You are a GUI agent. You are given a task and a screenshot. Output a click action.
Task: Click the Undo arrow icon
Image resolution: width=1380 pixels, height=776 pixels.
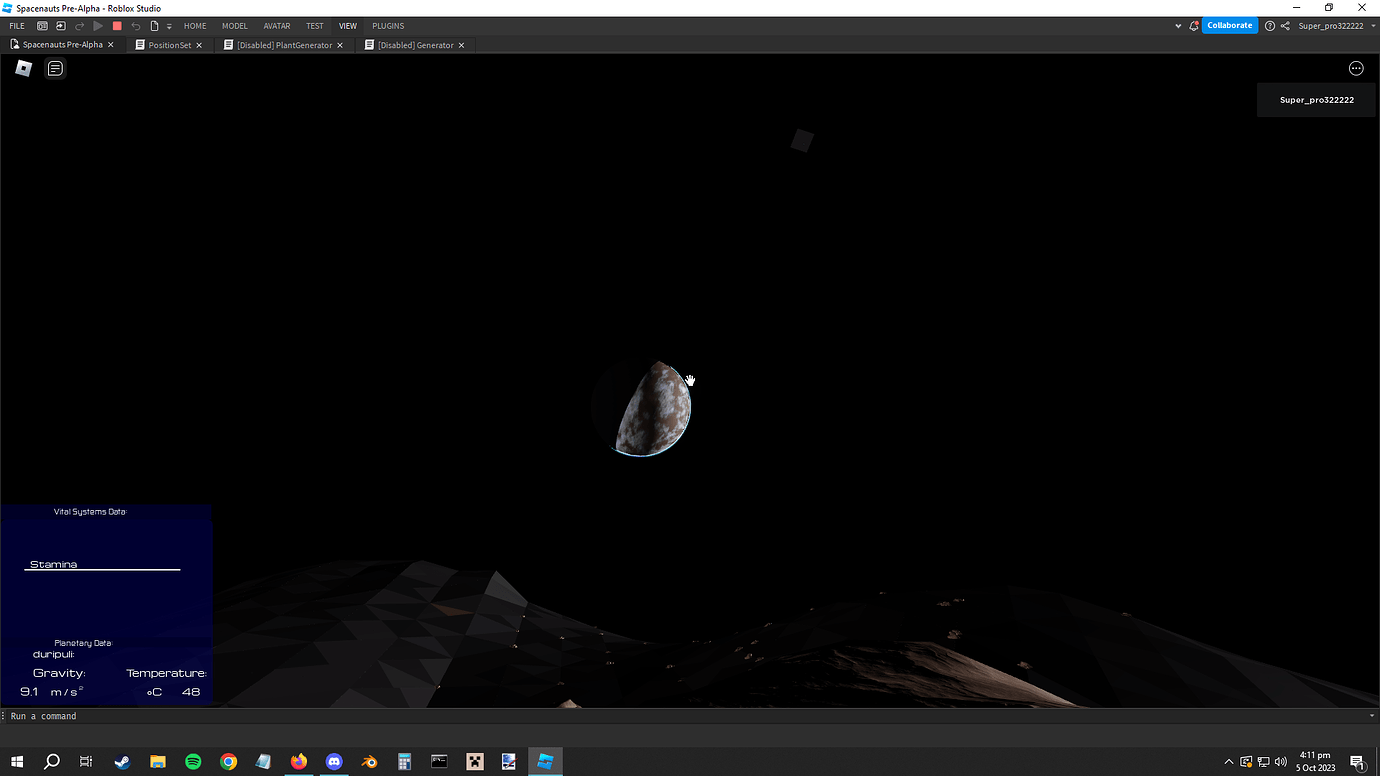[136, 26]
